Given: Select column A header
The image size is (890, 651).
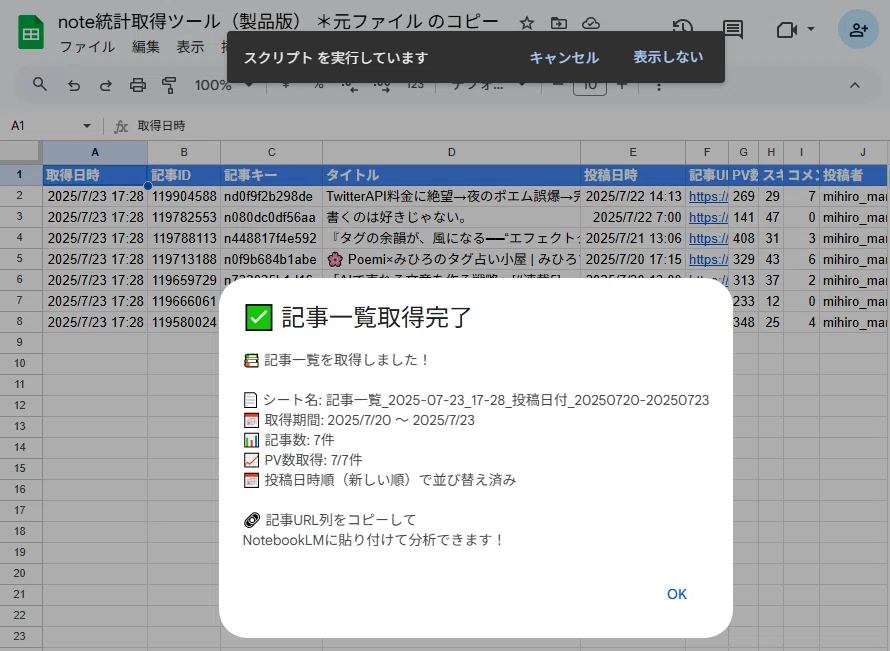Looking at the screenshot, I should 95,152.
